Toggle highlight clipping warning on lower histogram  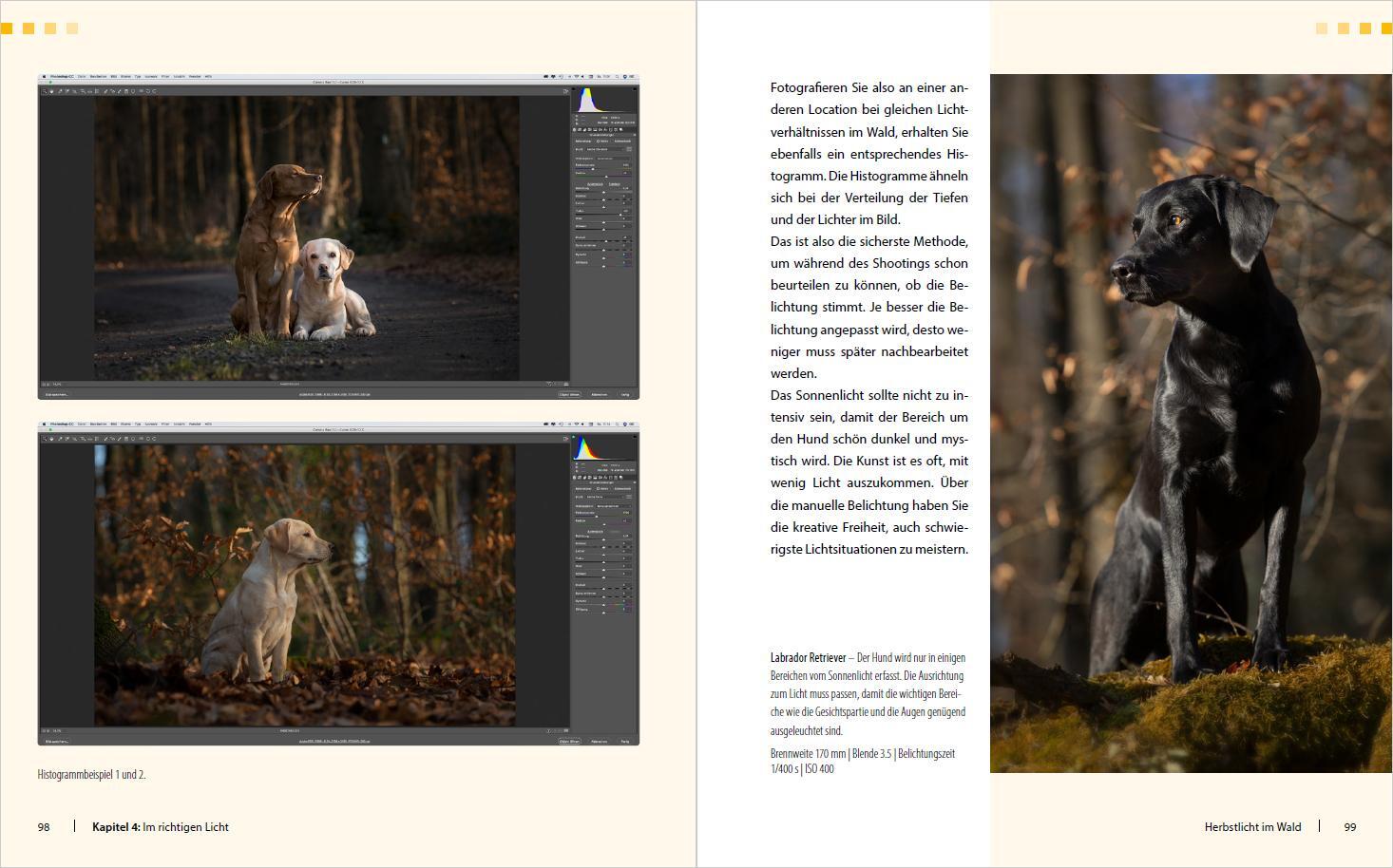[x=635, y=437]
